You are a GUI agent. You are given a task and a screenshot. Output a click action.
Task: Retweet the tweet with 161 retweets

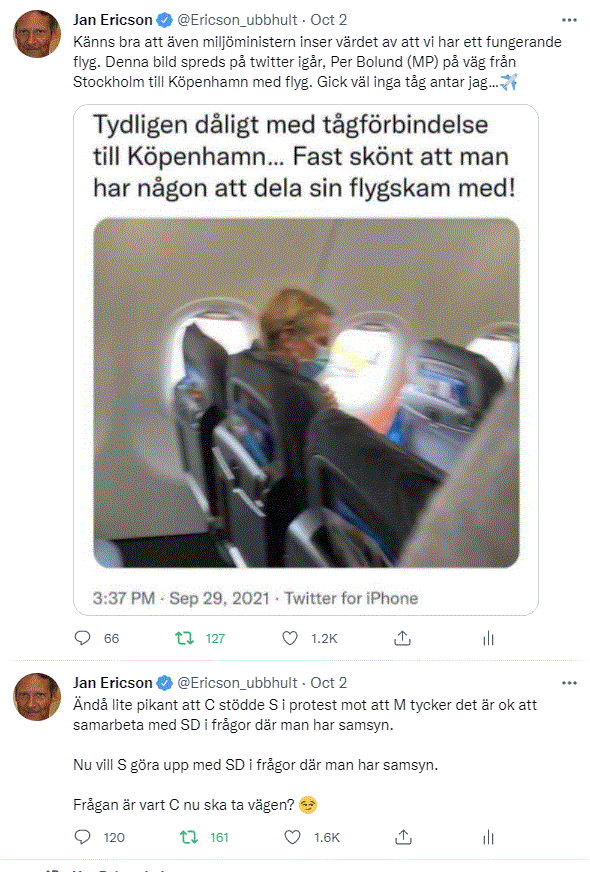click(x=189, y=837)
